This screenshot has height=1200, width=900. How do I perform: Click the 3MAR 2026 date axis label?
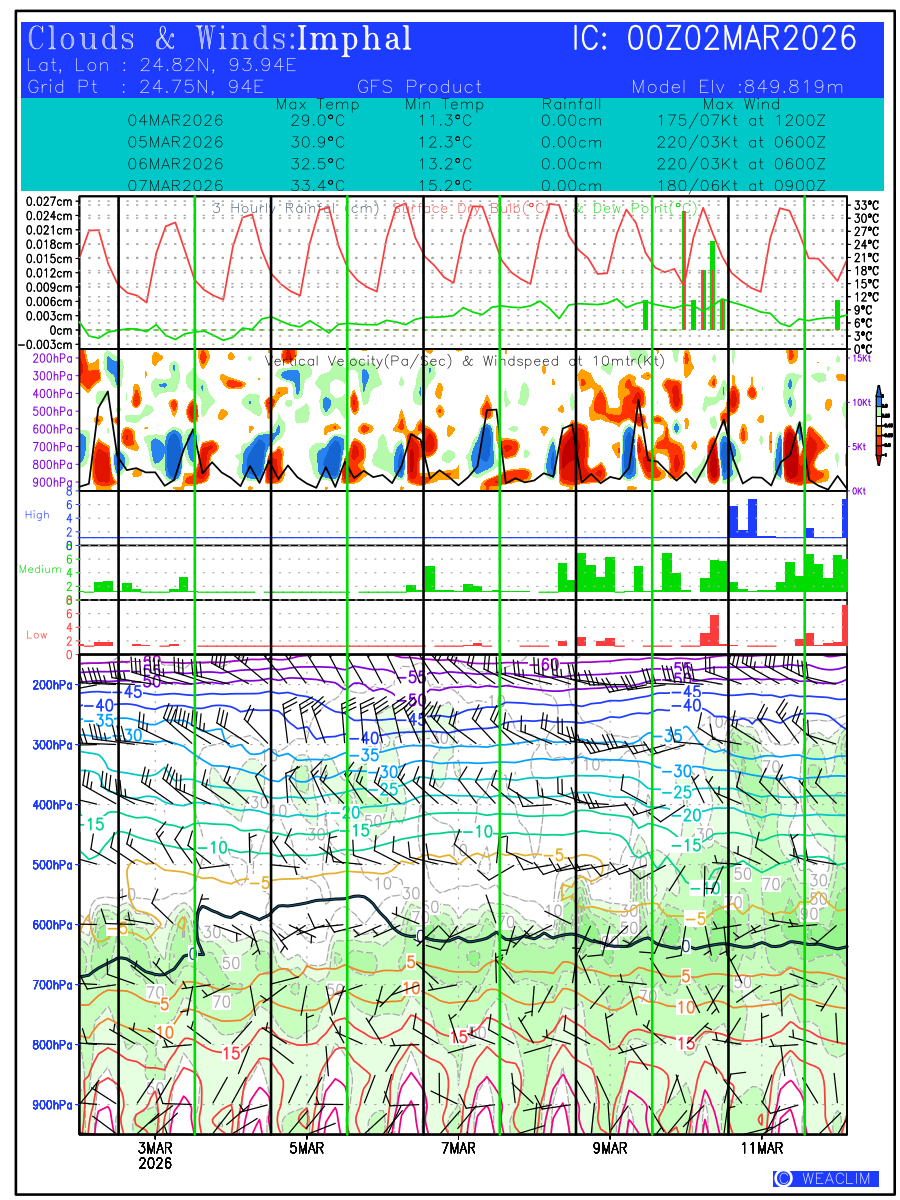[156, 1155]
